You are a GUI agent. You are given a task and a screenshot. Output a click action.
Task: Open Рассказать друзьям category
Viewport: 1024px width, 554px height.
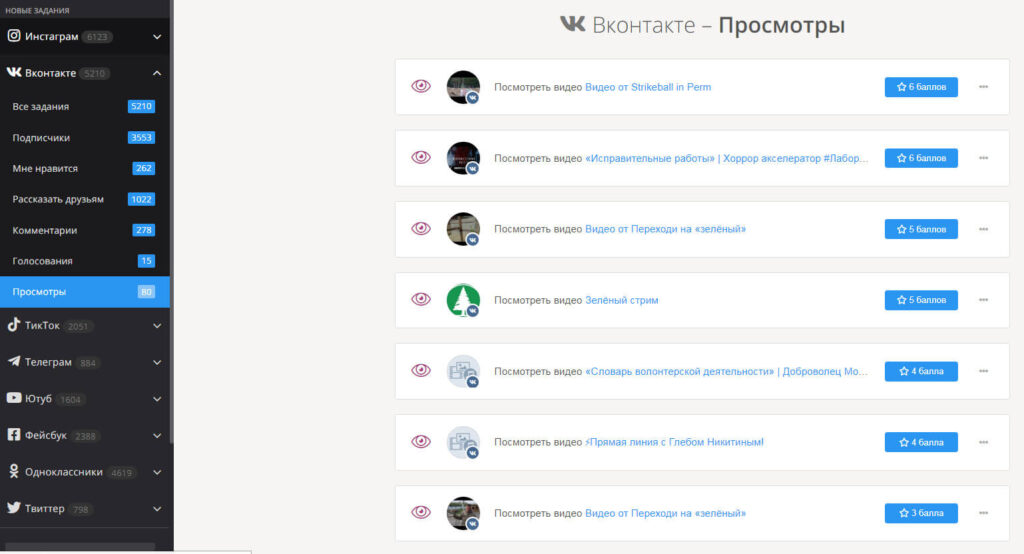pyautogui.click(x=58, y=199)
